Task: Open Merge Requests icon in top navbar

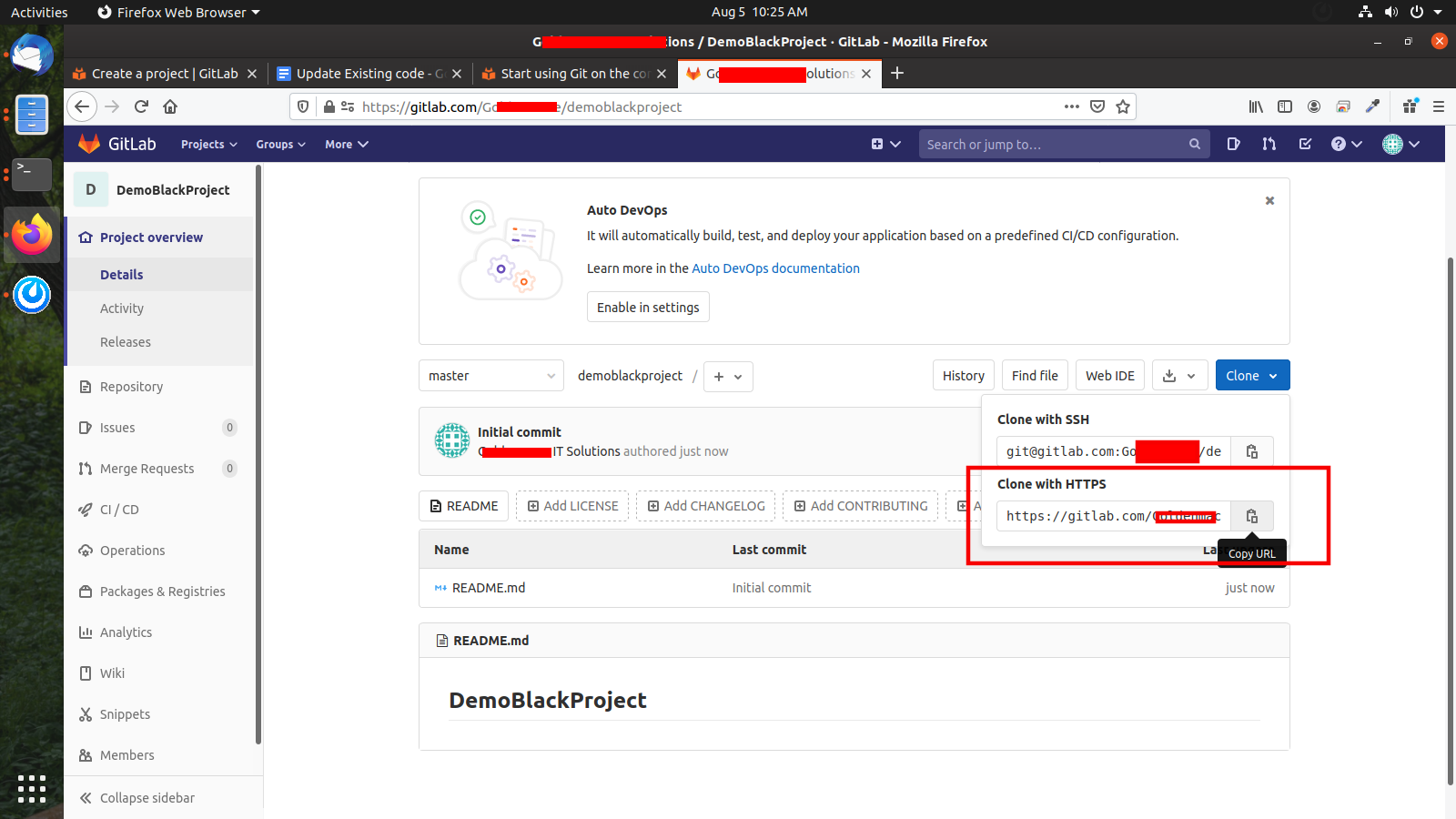Action: (x=1269, y=144)
